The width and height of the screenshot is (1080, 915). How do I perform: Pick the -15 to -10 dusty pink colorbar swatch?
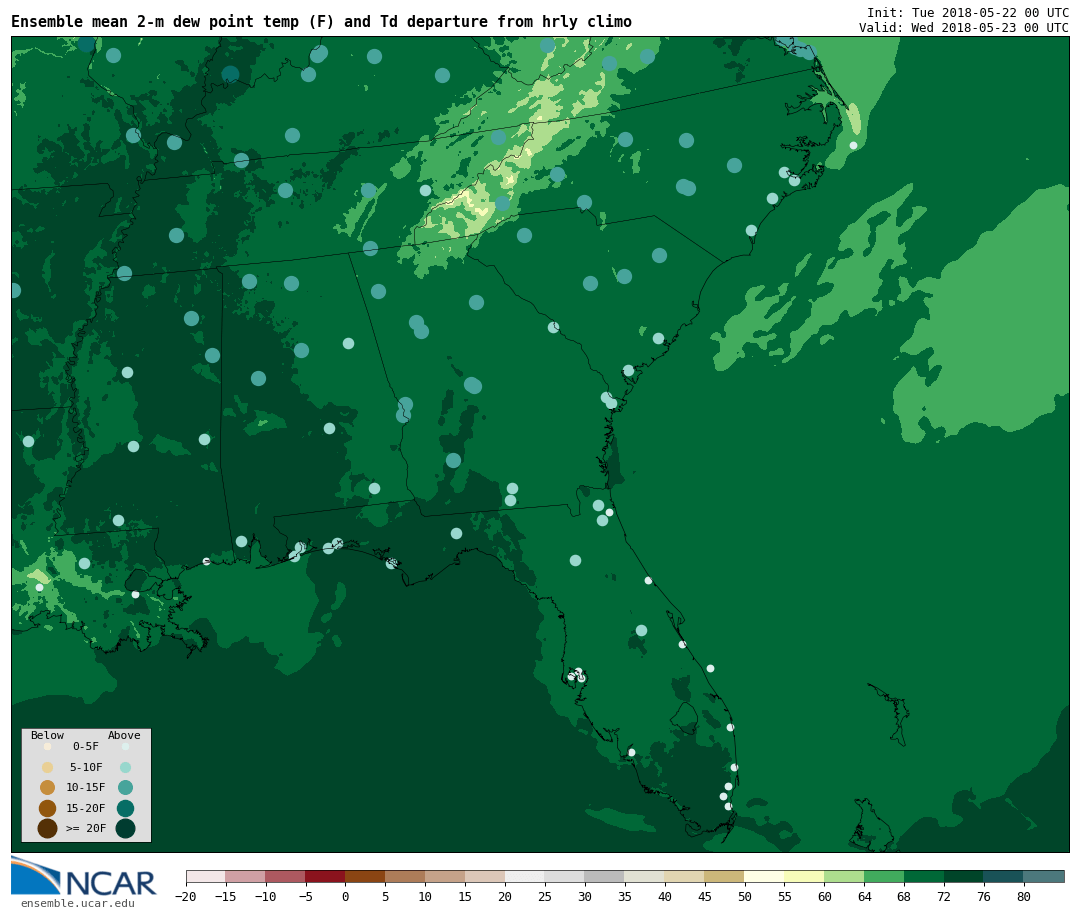[x=245, y=876]
